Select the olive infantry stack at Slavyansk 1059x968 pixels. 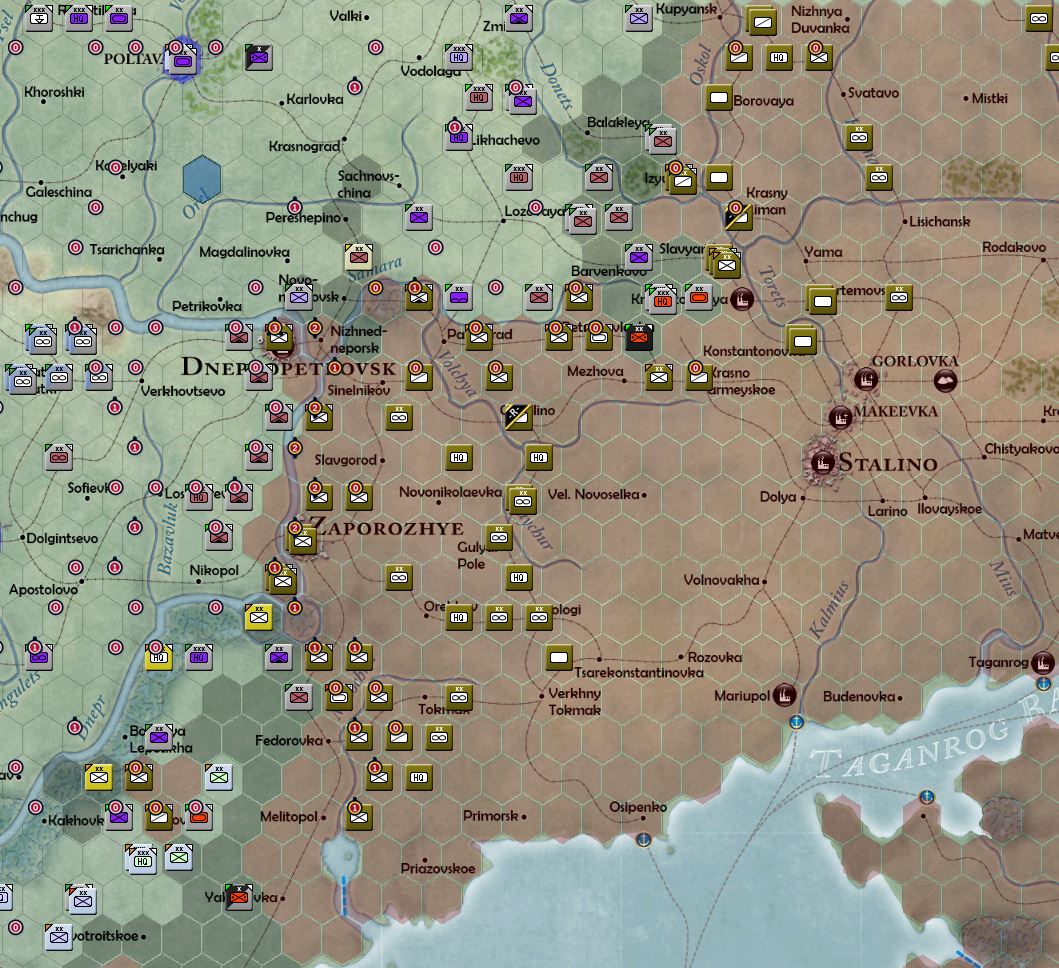[725, 261]
